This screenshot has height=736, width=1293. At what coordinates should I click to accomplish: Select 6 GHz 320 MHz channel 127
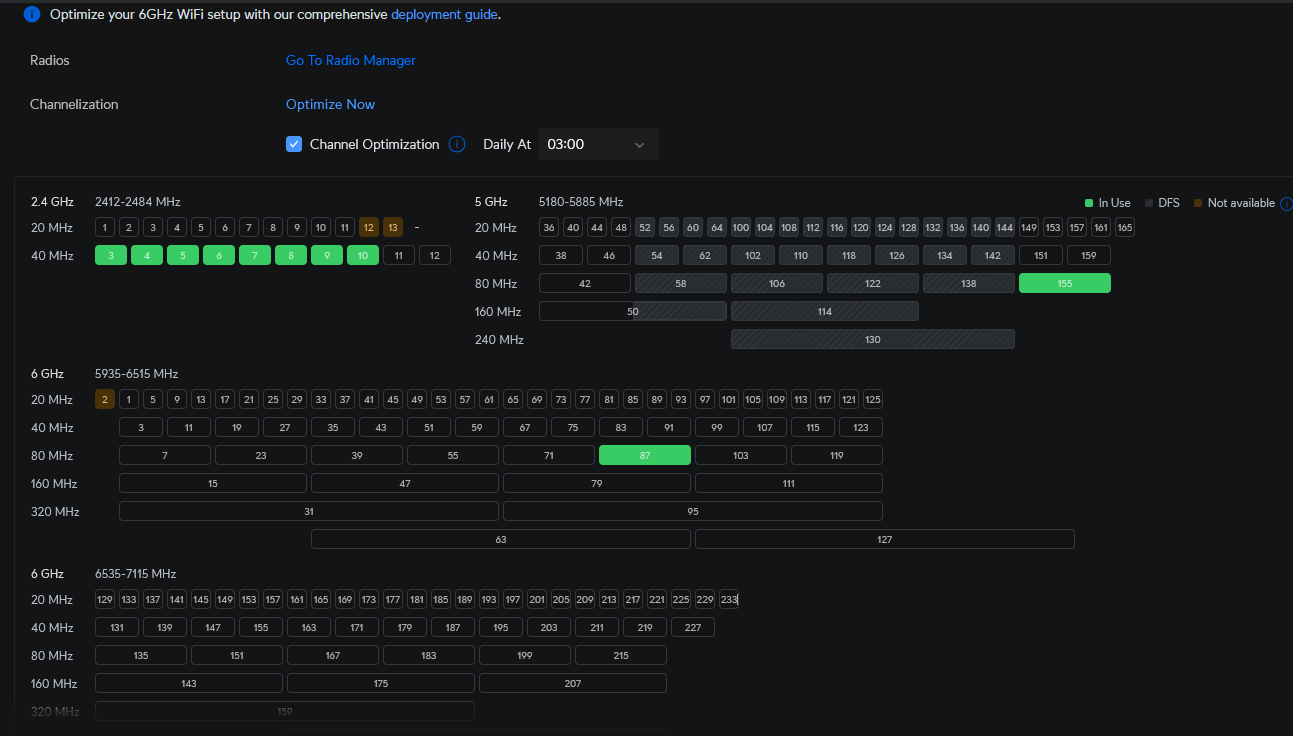click(x=885, y=539)
